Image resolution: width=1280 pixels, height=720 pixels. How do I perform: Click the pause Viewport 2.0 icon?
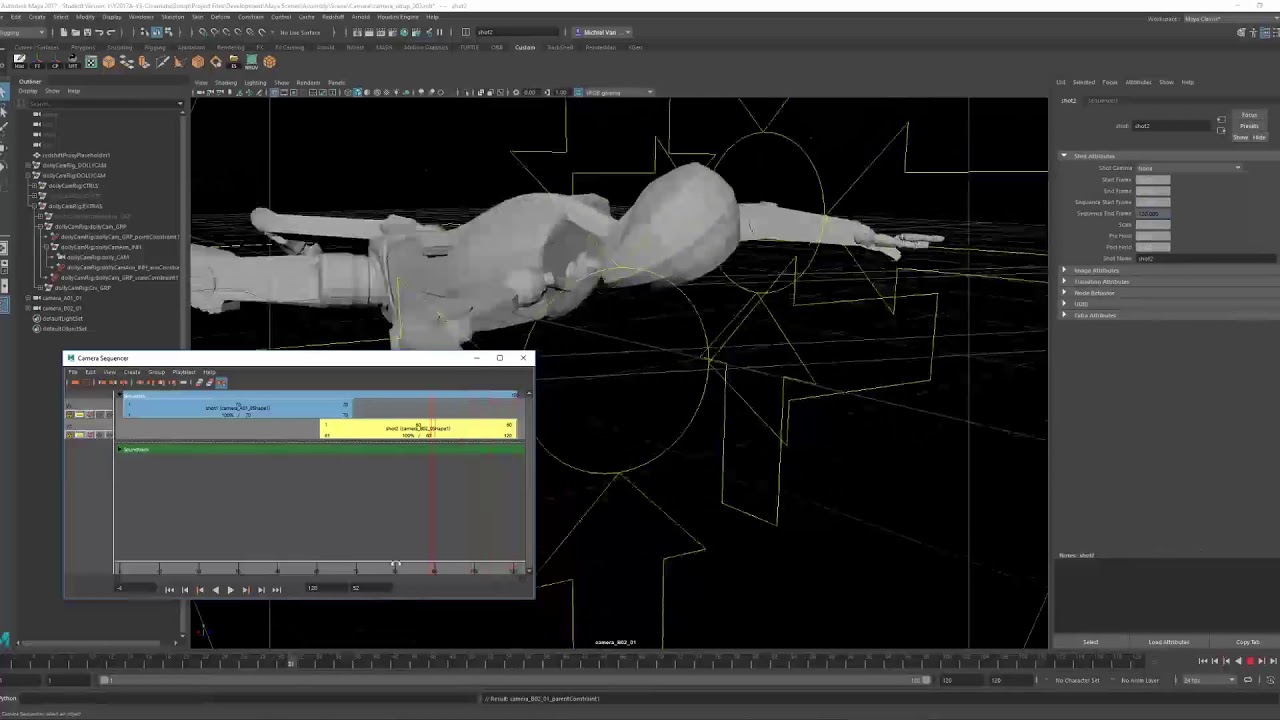coord(439,32)
